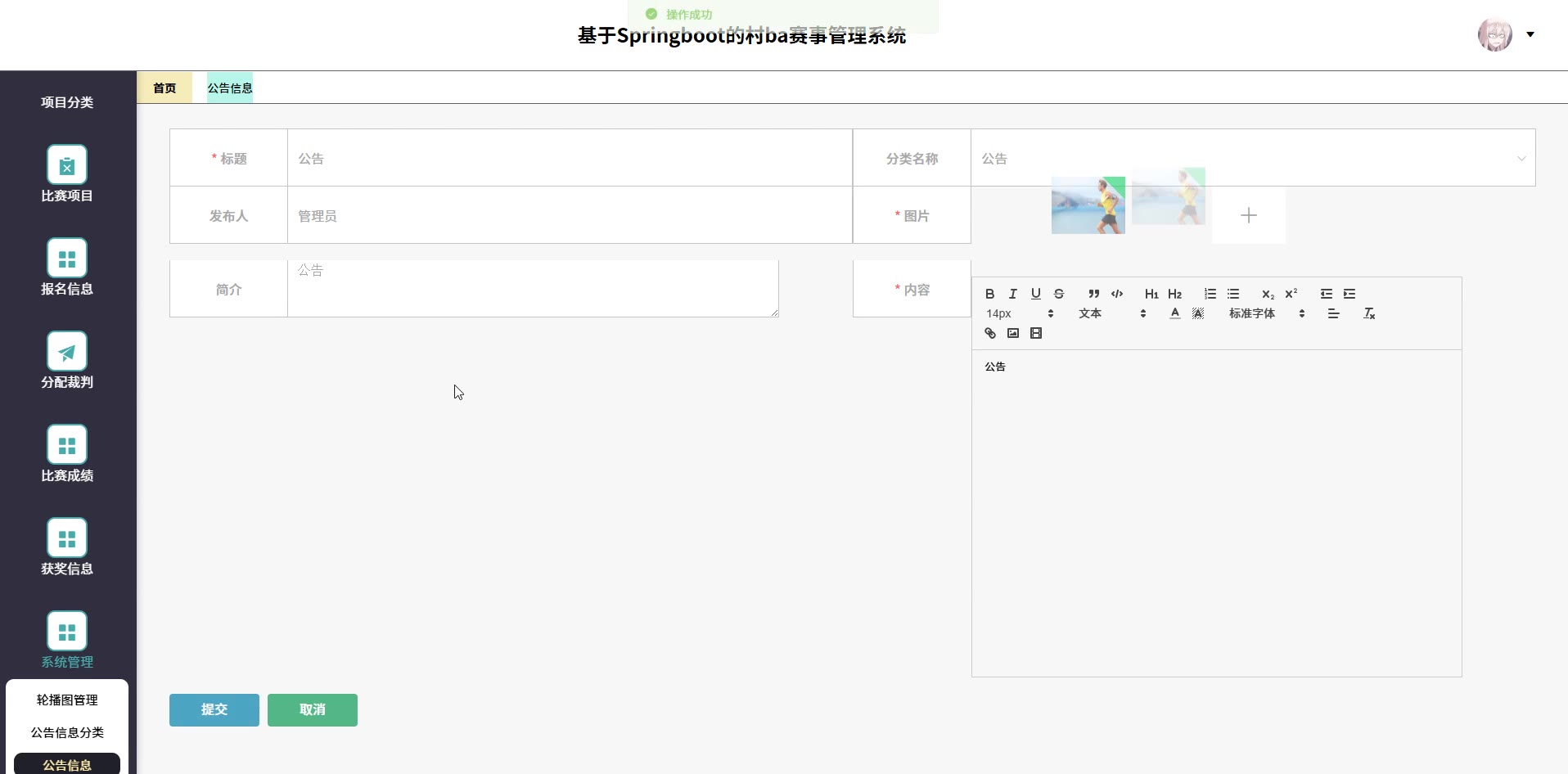
Task: Apply superscript formatting
Action: pos(1291,294)
